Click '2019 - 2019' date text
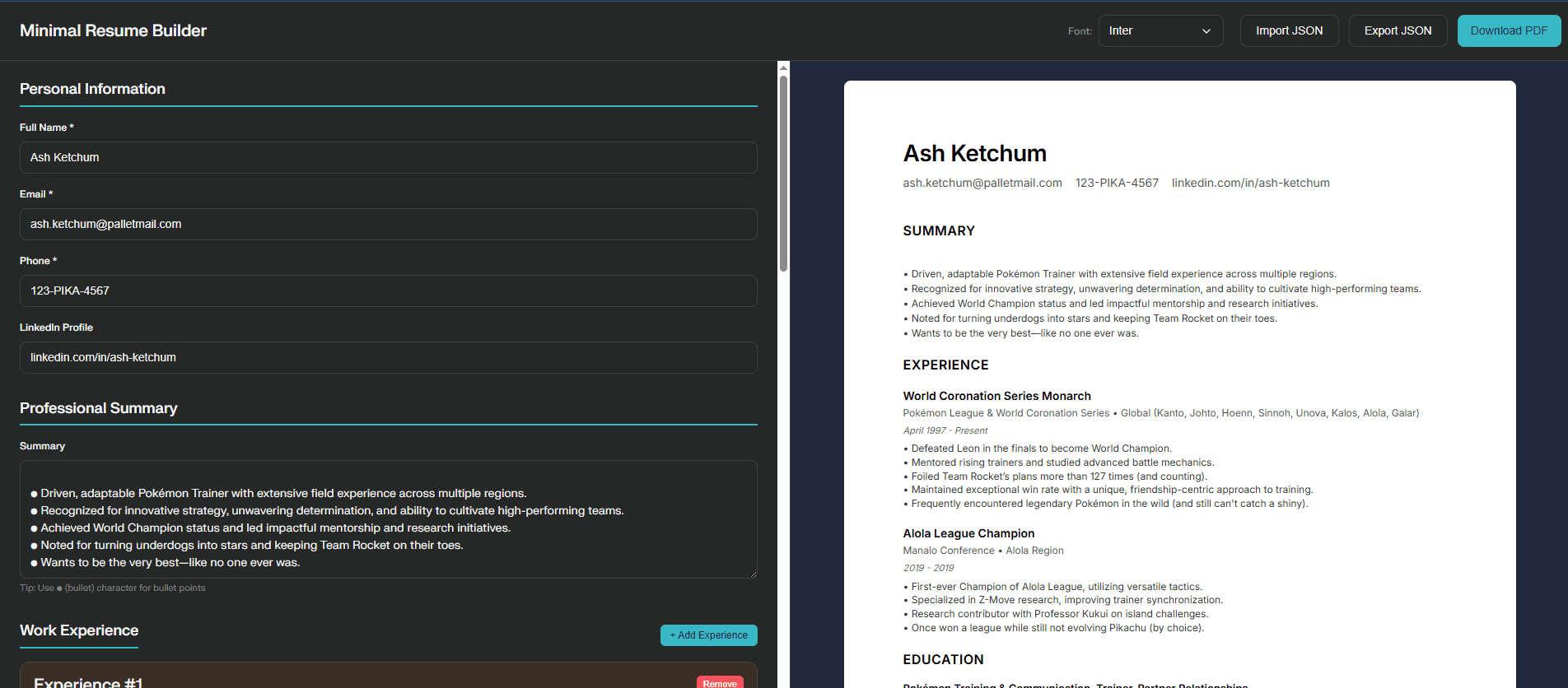 pos(928,568)
